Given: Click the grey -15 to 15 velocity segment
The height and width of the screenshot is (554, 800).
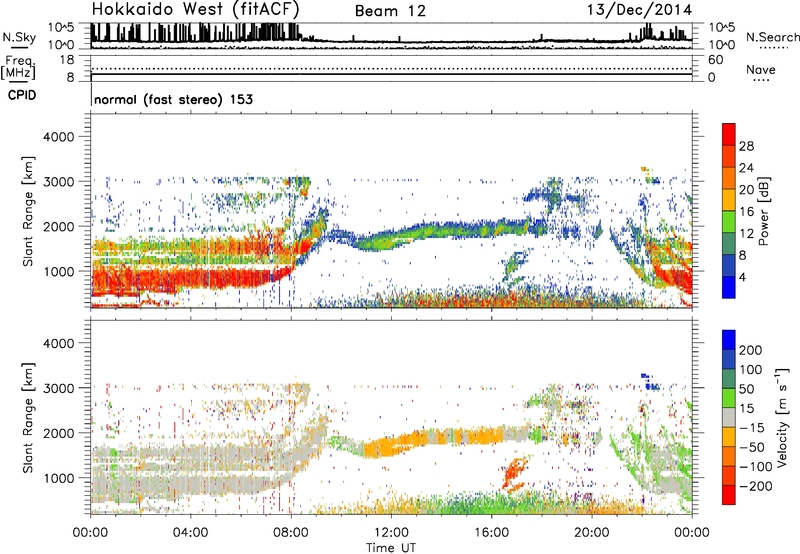Looking at the screenshot, I should [x=729, y=417].
